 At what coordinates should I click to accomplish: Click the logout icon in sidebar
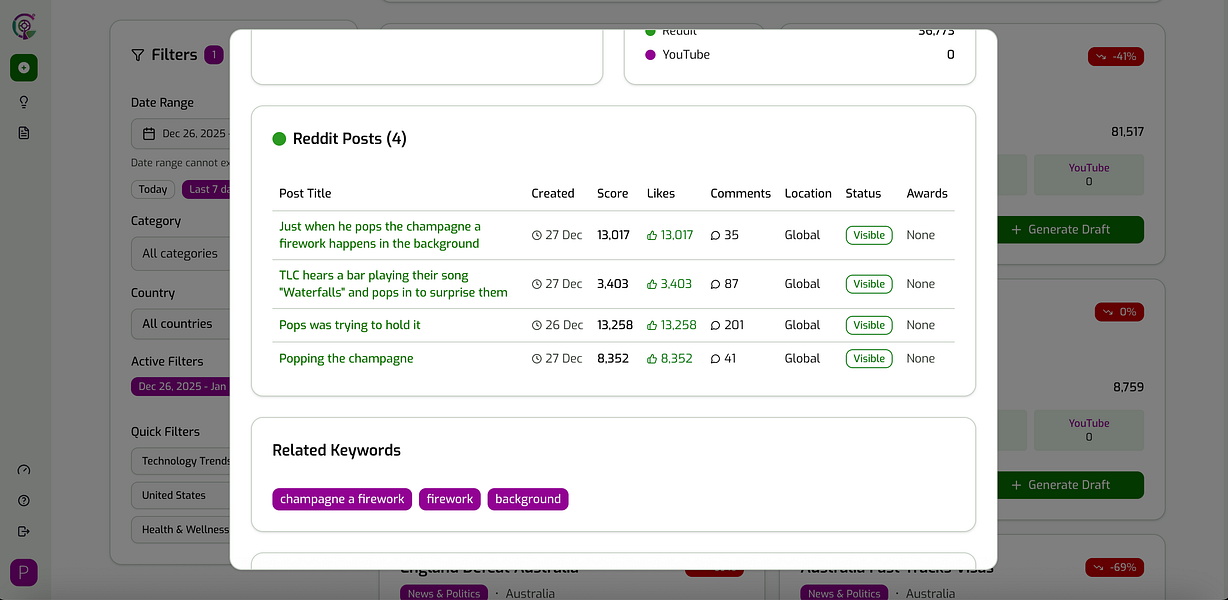coord(24,531)
